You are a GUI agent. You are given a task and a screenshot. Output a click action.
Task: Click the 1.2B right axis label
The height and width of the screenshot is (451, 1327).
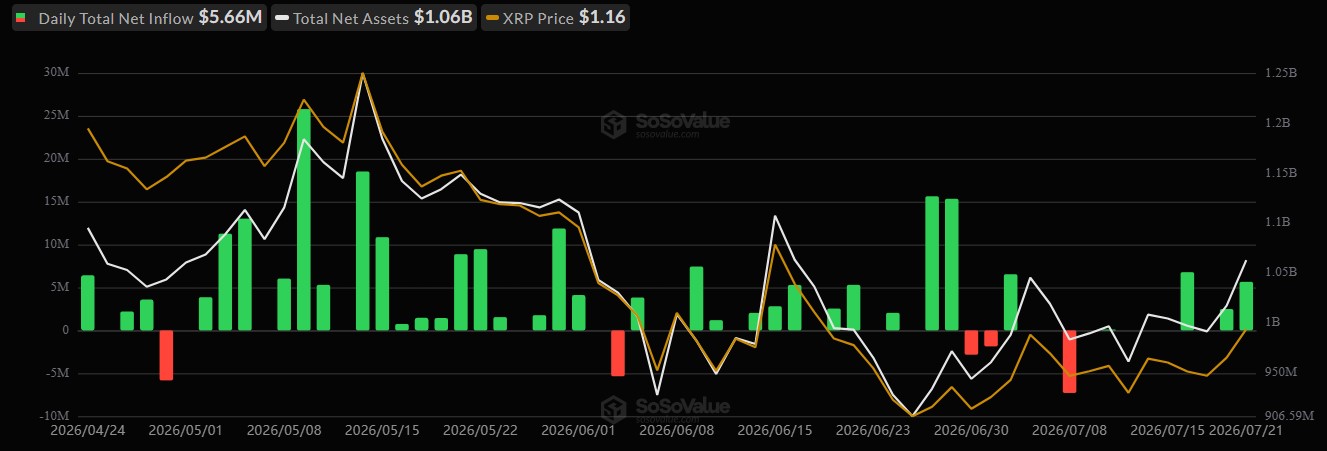1276,123
